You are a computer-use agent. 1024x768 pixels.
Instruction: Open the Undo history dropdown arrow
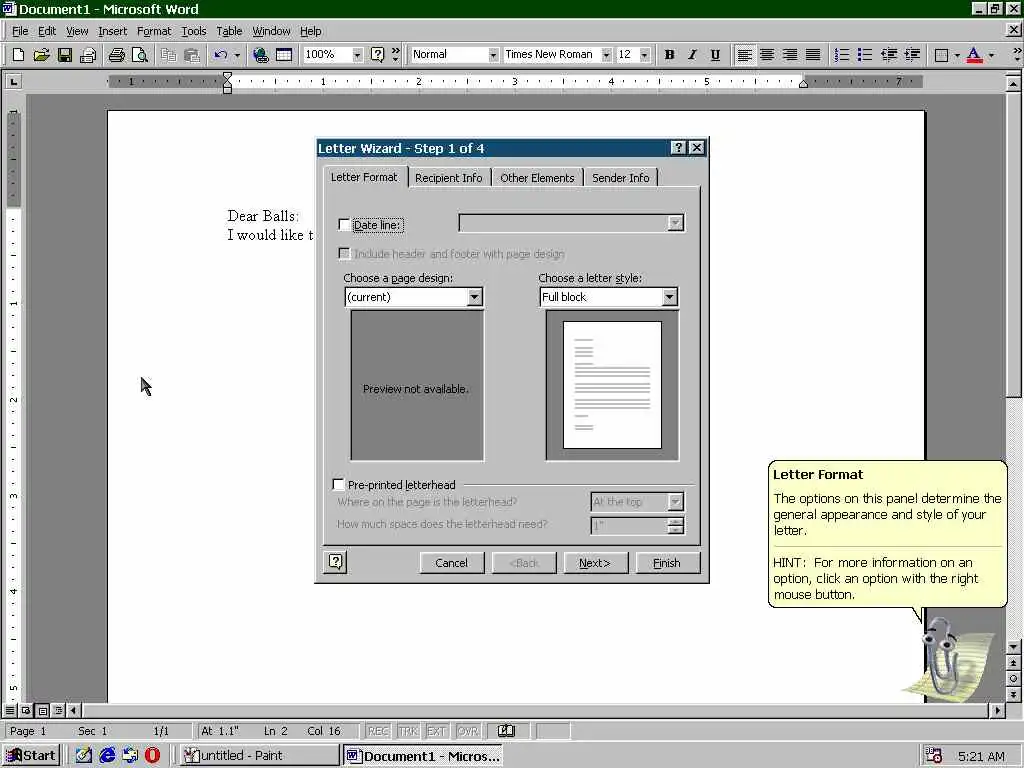tap(237, 55)
